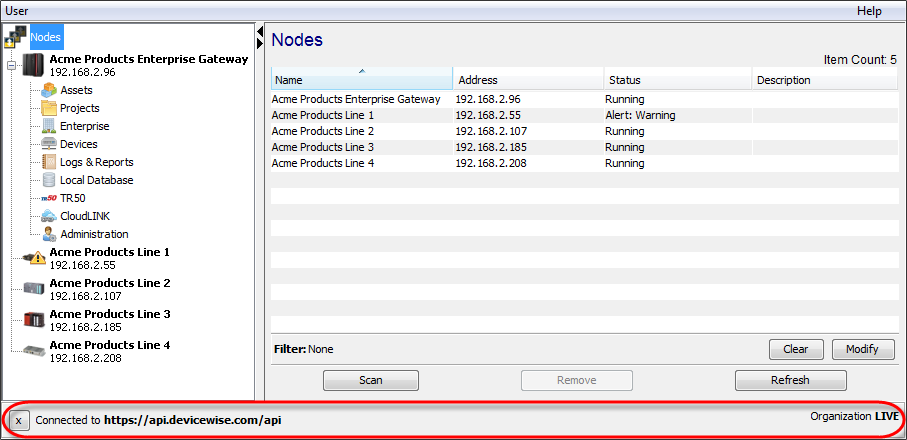Click the TR50 icon
The width and height of the screenshot is (907, 440).
pos(49,198)
